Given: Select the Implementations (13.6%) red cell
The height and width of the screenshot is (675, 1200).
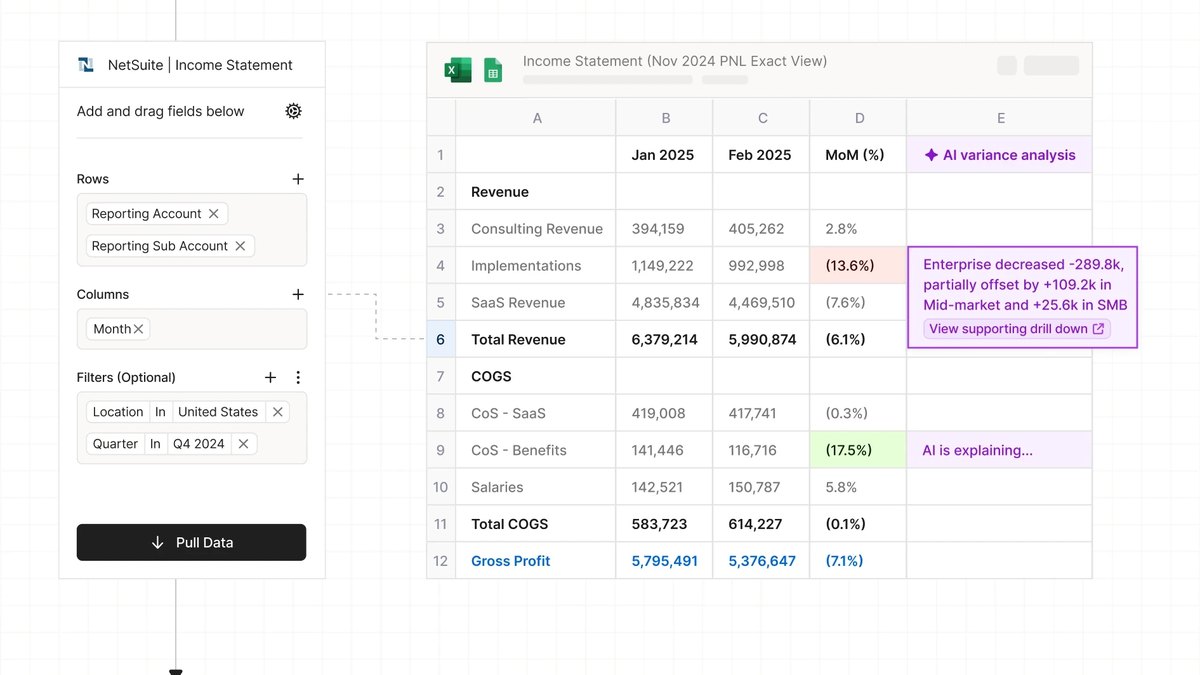Looking at the screenshot, I should click(859, 266).
